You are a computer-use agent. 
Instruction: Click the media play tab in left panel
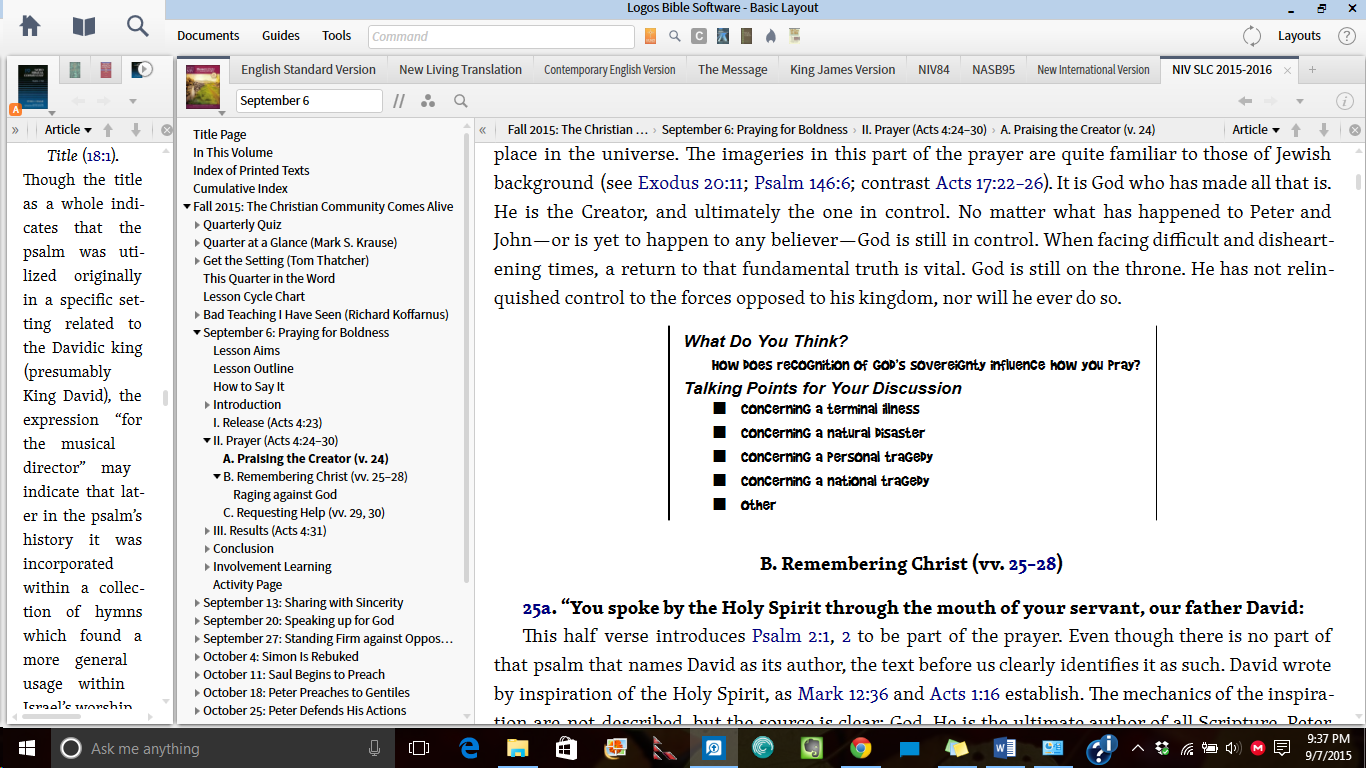pos(143,69)
